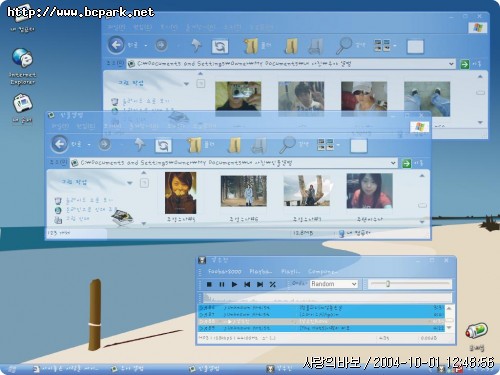Switch to the first taskbar window button

point(66,369)
